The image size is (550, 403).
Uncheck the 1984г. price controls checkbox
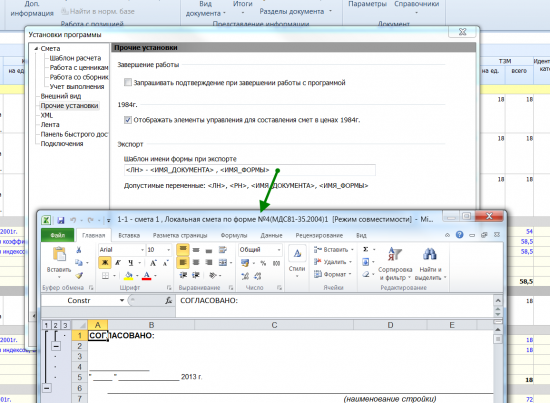pos(128,120)
